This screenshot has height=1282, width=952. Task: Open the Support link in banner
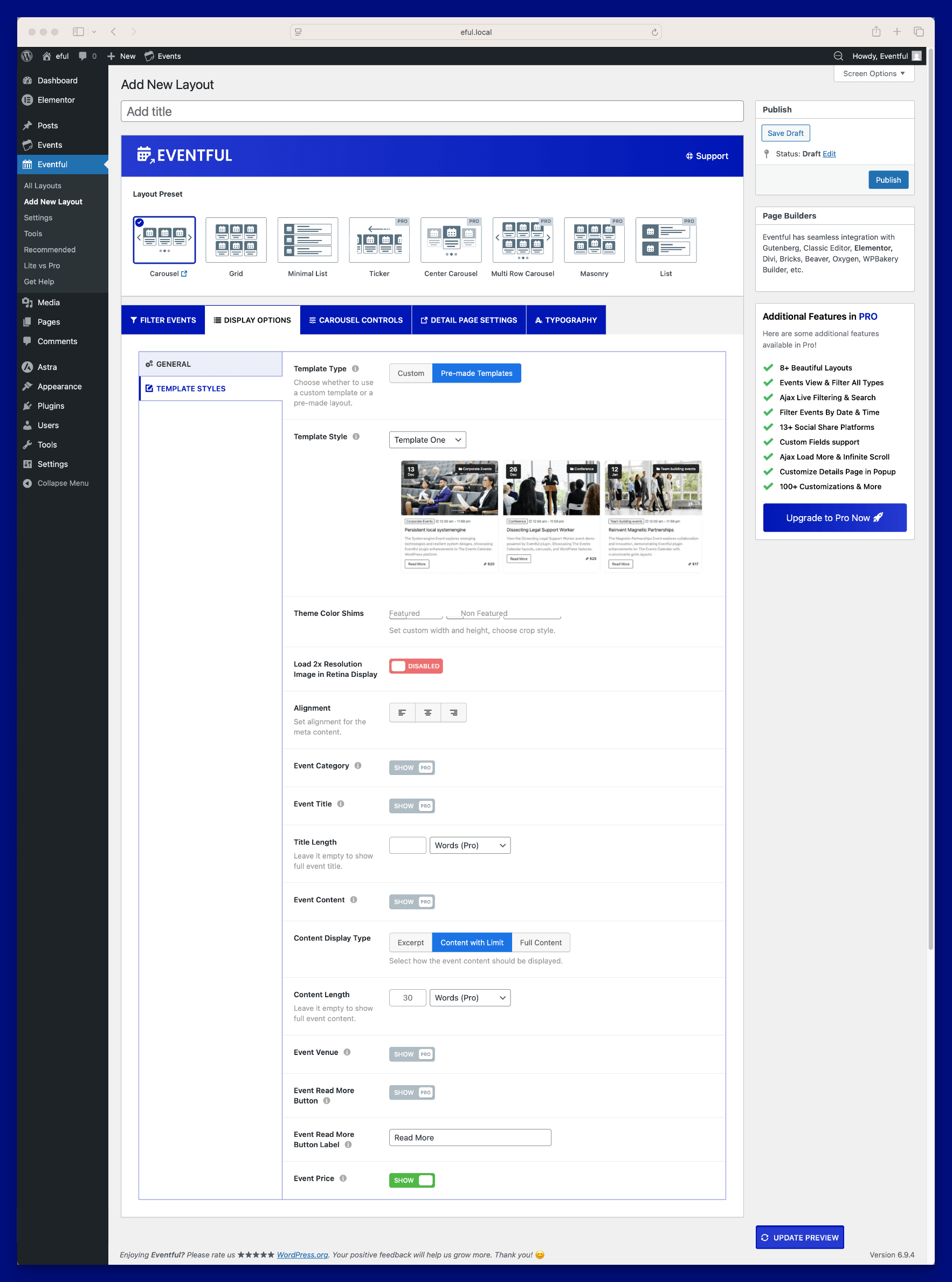click(x=707, y=156)
